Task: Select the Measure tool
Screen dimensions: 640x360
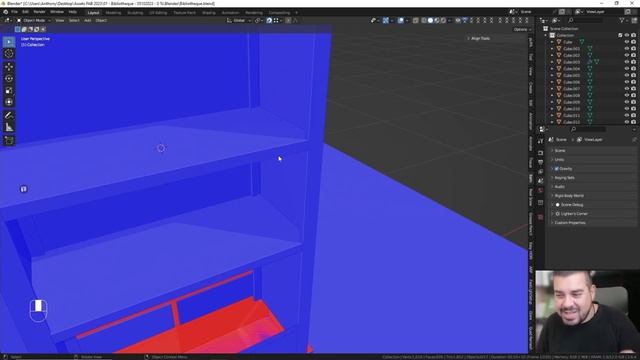Action: 9,127
